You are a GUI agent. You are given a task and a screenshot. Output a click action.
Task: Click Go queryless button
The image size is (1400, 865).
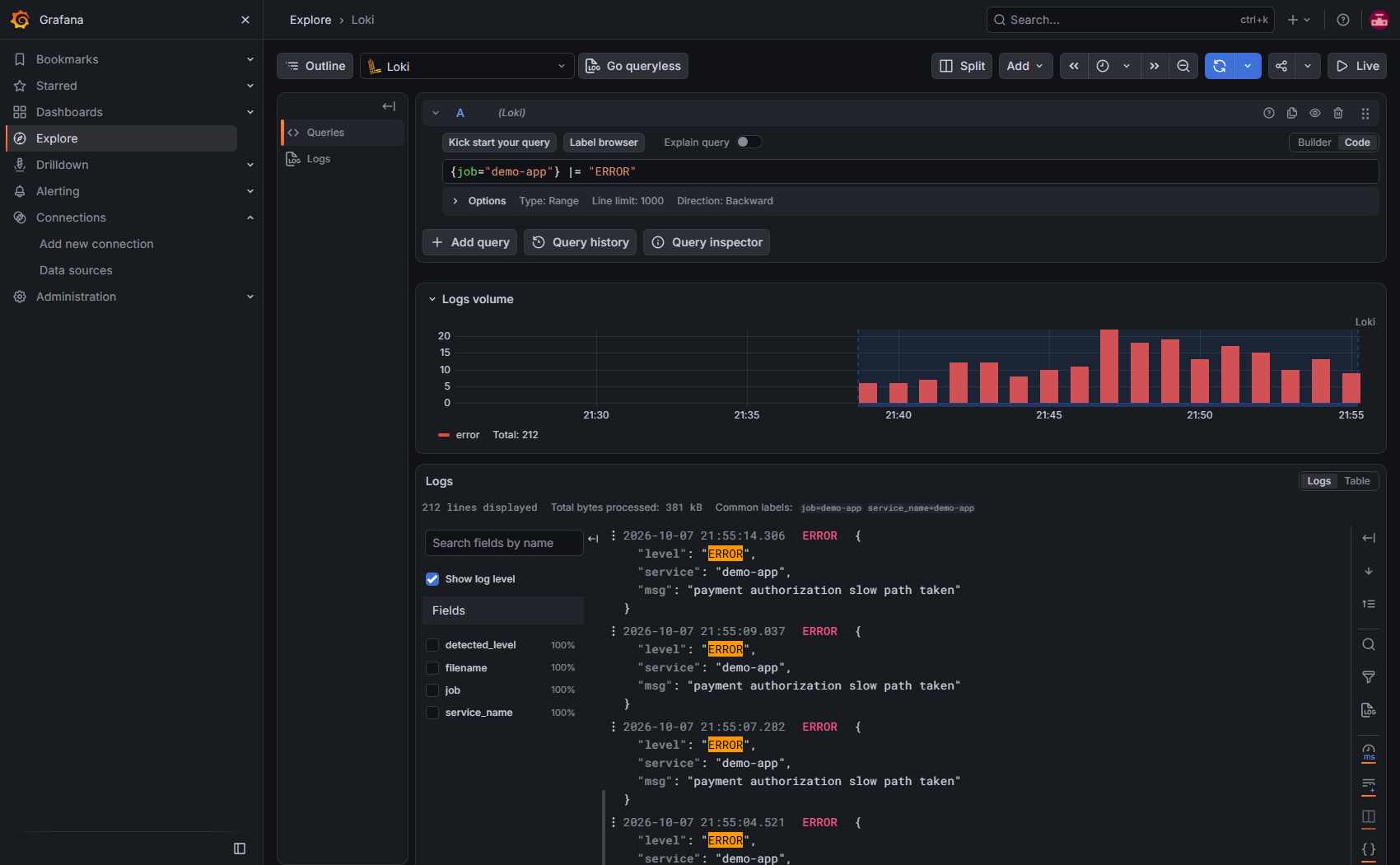(633, 66)
